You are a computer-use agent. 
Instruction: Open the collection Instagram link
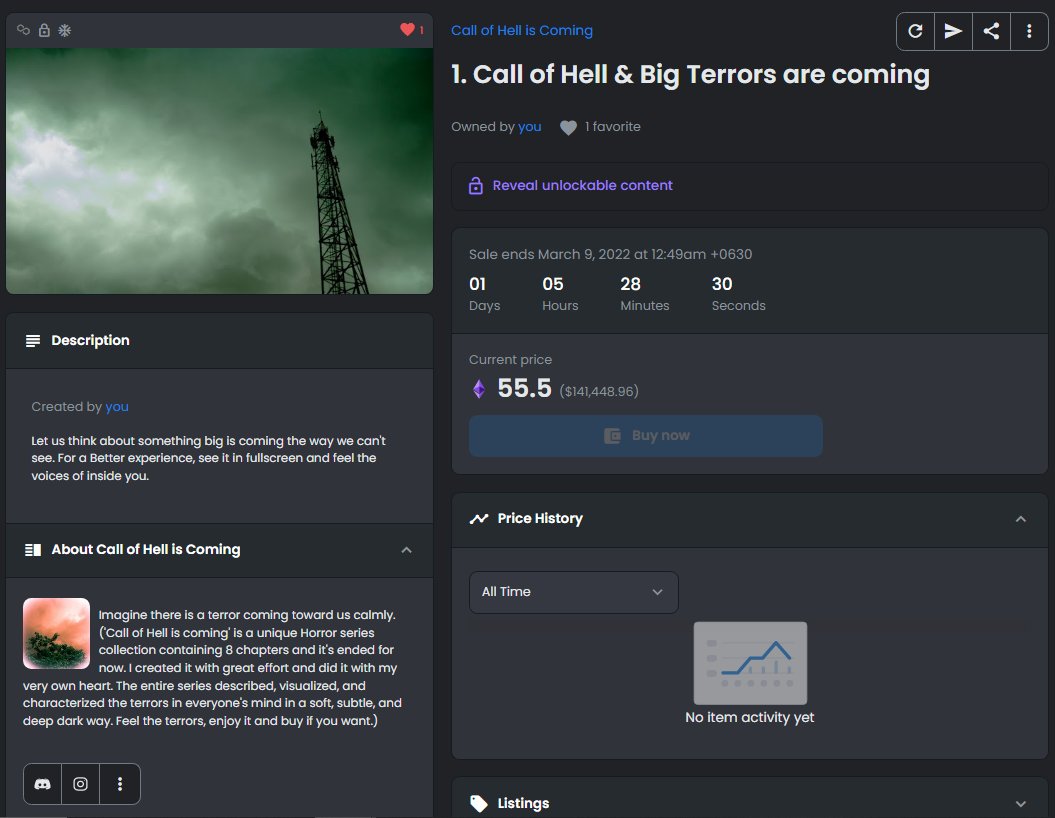point(81,784)
